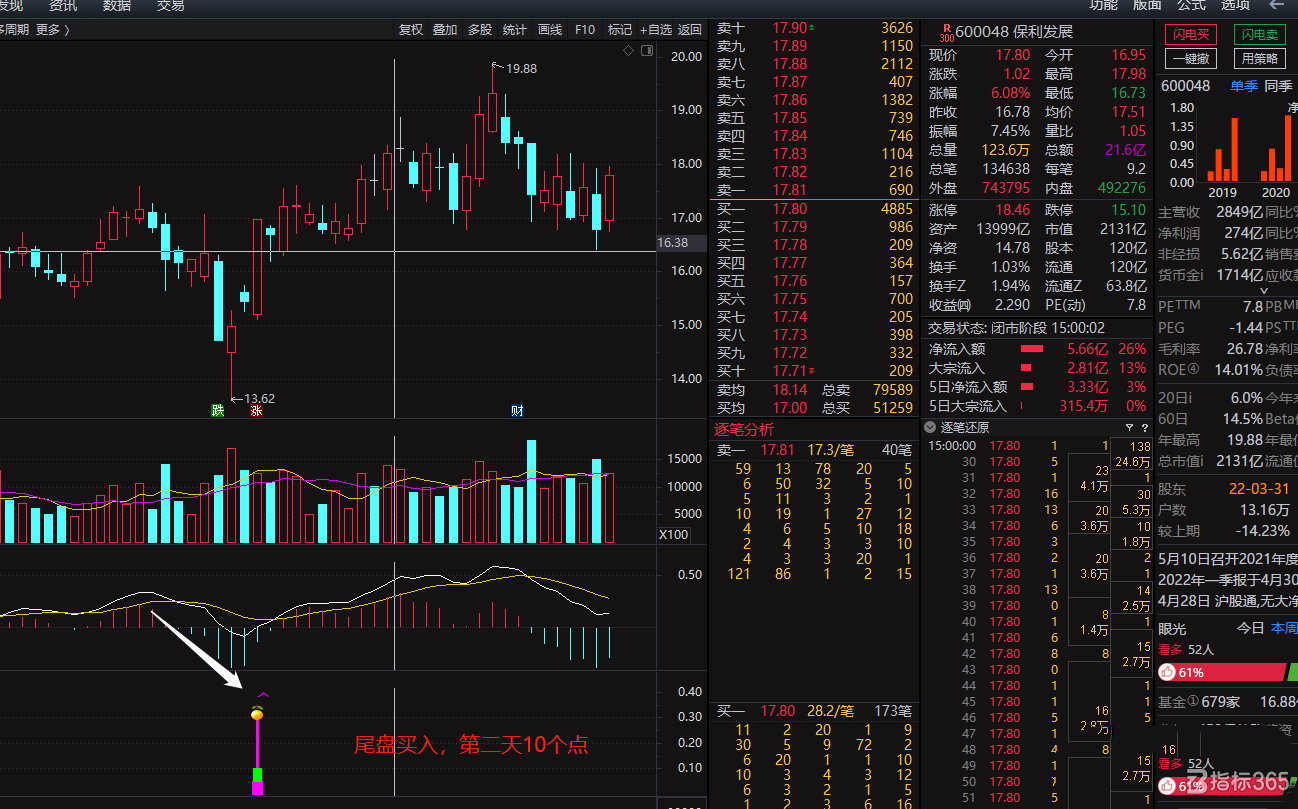This screenshot has height=809, width=1298.
Task: Open the 数据 menu
Action: coord(117,6)
